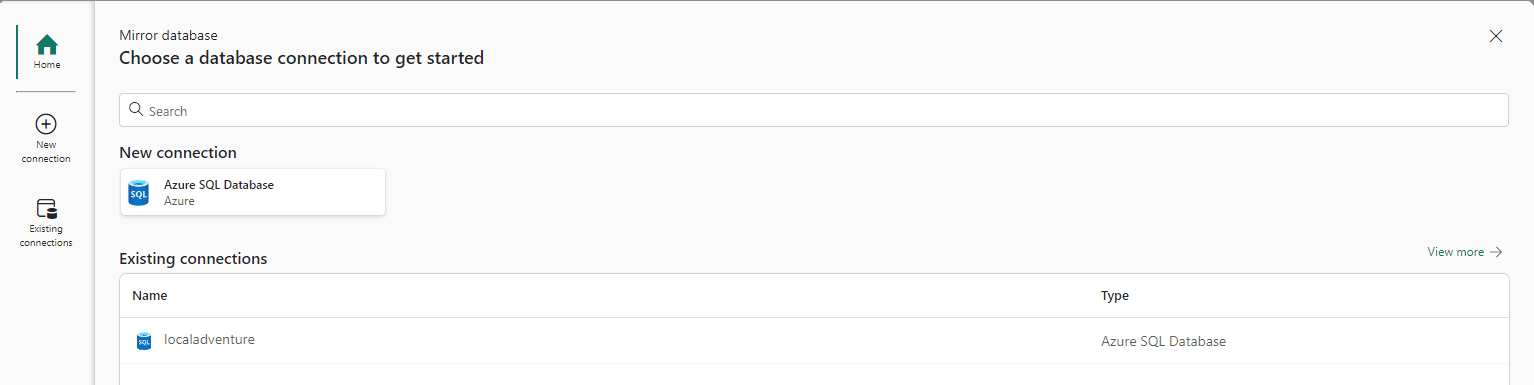Click the Azure SQL Database type cell
1534x385 pixels.
(x=1163, y=341)
